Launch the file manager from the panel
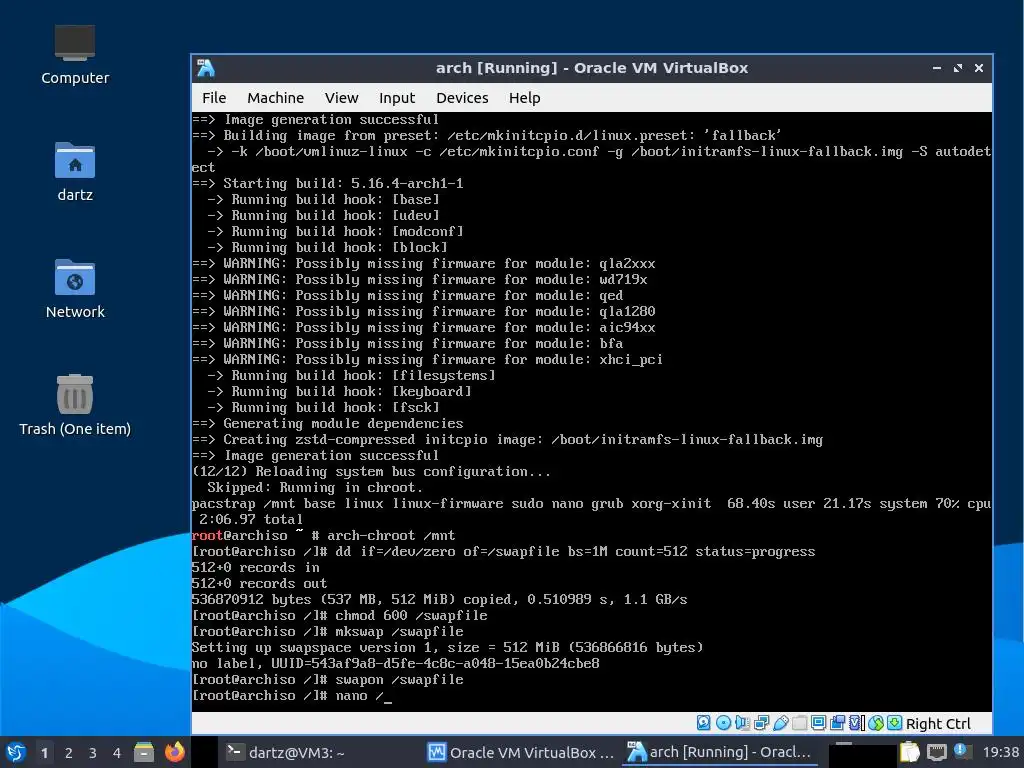The width and height of the screenshot is (1024, 768). click(x=144, y=752)
